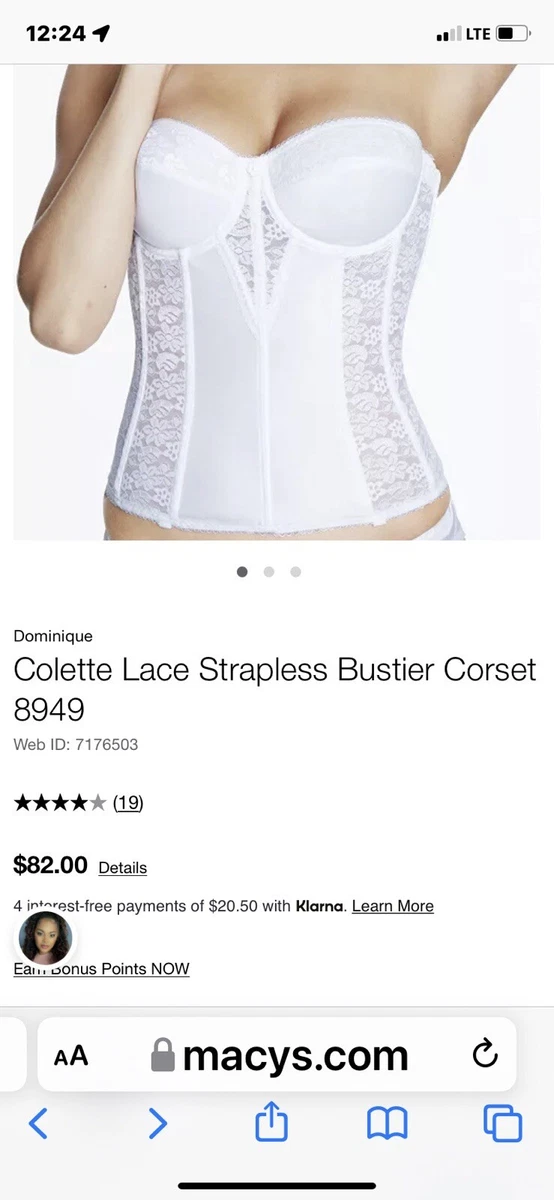Open the Dominique brand link
The height and width of the screenshot is (1200, 554).
coord(53,636)
